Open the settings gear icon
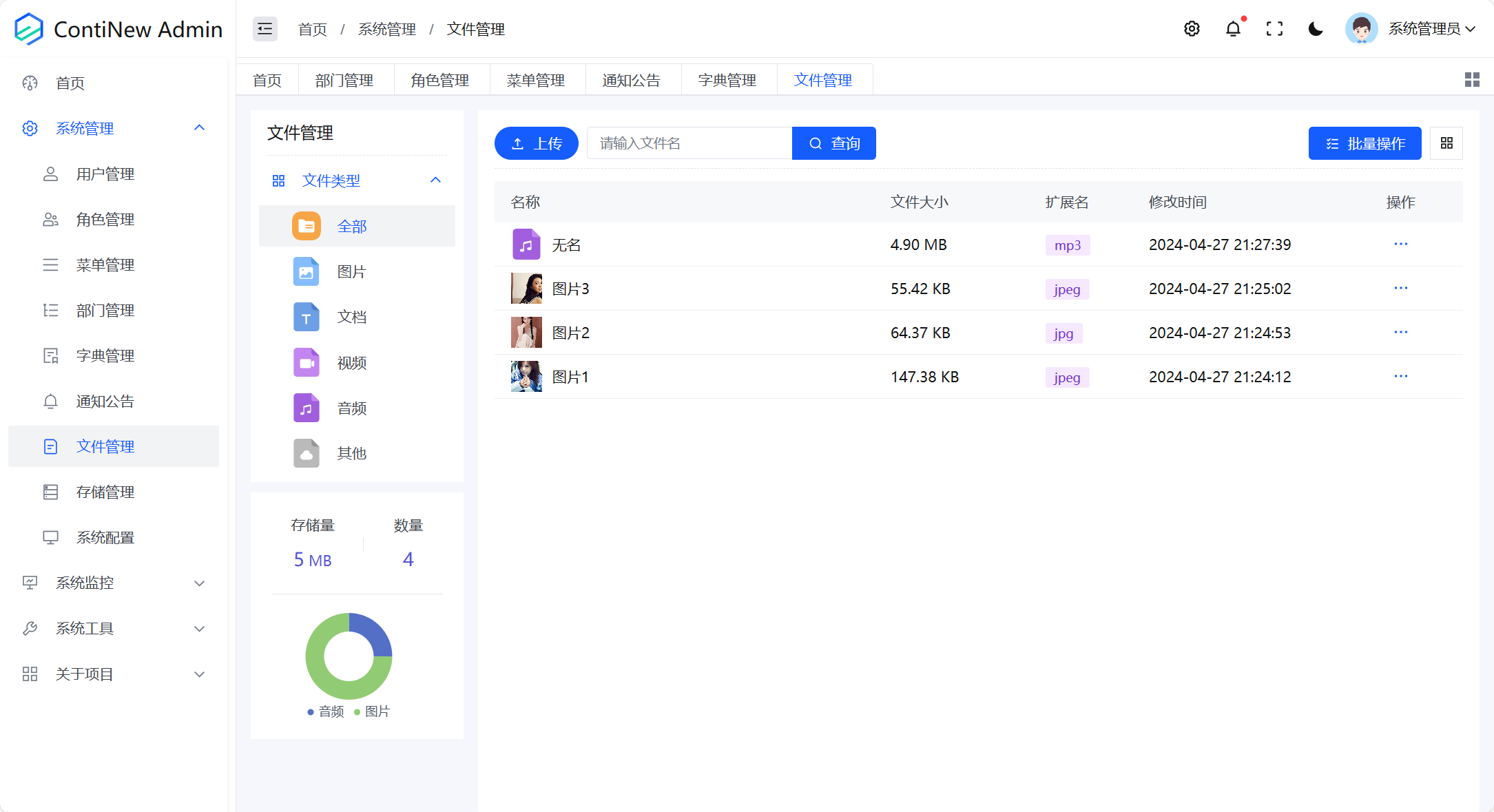Viewport: 1494px width, 812px height. point(1192,29)
